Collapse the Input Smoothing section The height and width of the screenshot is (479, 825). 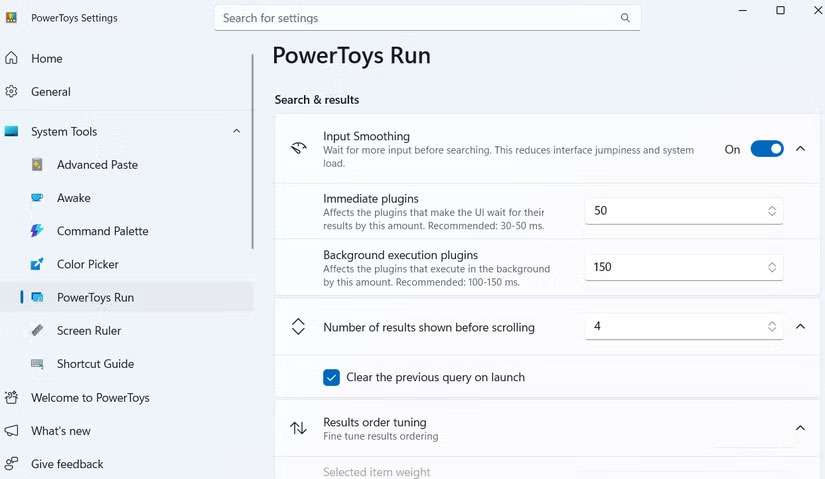[800, 149]
